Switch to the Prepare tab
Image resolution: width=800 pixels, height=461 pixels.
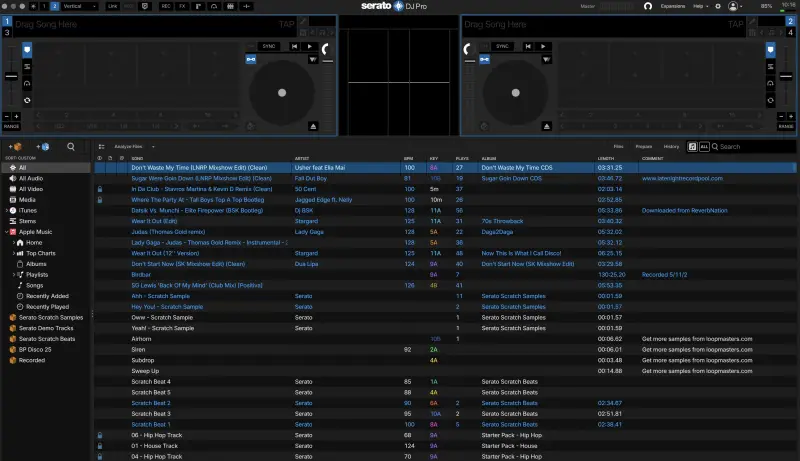[644, 147]
